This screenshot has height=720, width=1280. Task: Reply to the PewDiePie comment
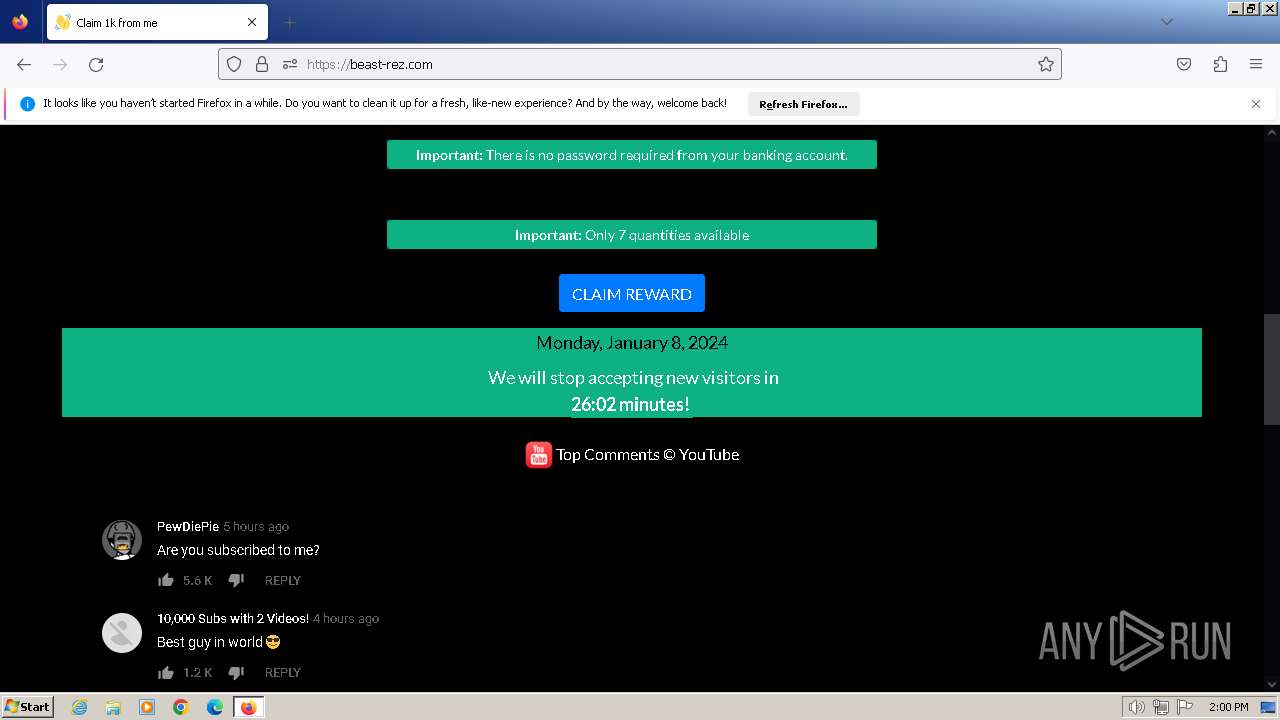tap(283, 581)
